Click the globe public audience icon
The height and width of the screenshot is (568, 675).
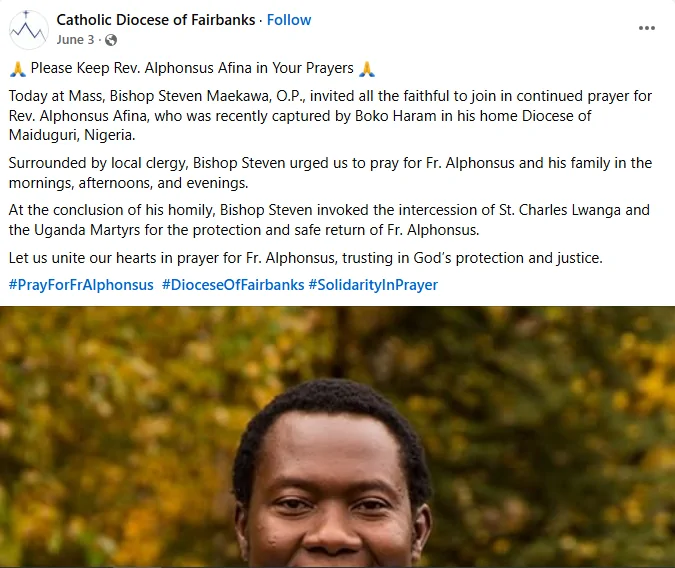pos(110,40)
